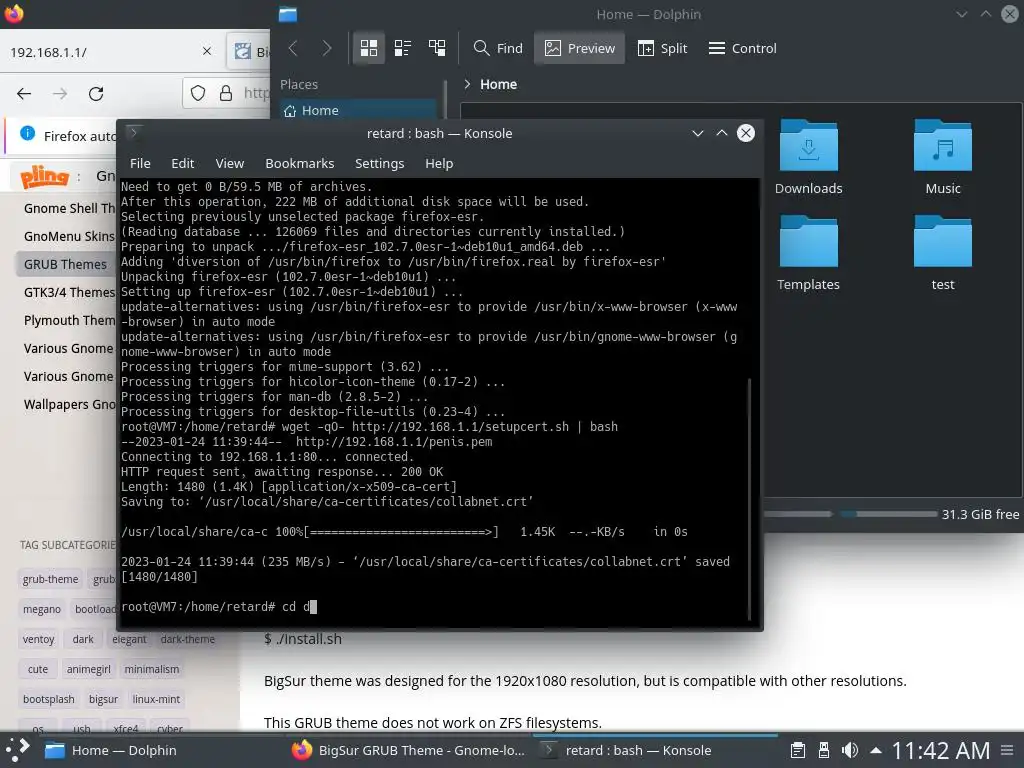
Task: Click the 11:42 AM clock
Action: [x=941, y=750]
